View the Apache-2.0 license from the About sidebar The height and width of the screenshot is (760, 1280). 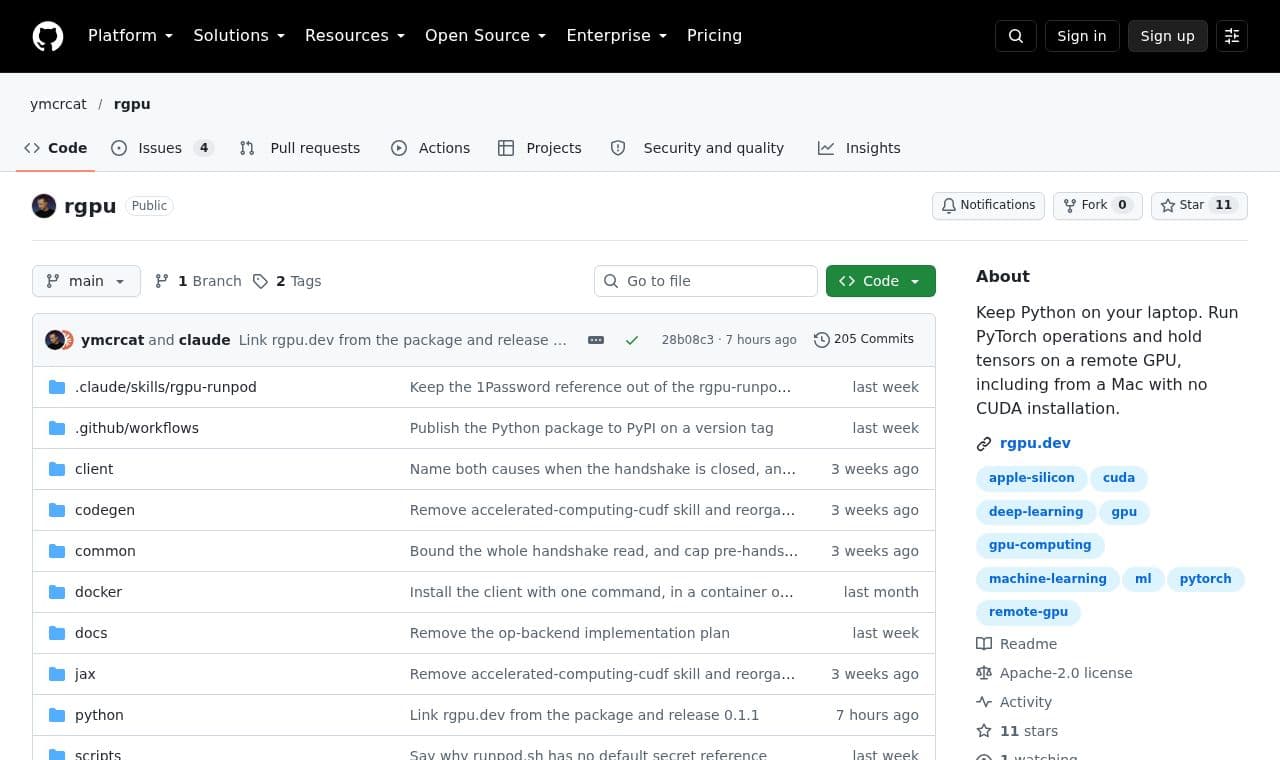tap(1055, 673)
